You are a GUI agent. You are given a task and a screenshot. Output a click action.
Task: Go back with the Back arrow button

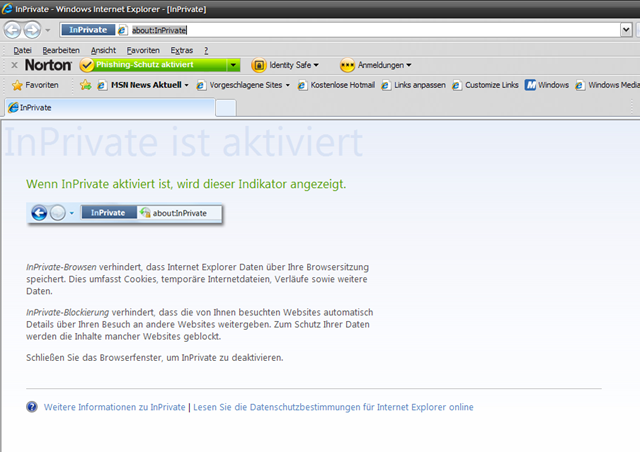12,30
